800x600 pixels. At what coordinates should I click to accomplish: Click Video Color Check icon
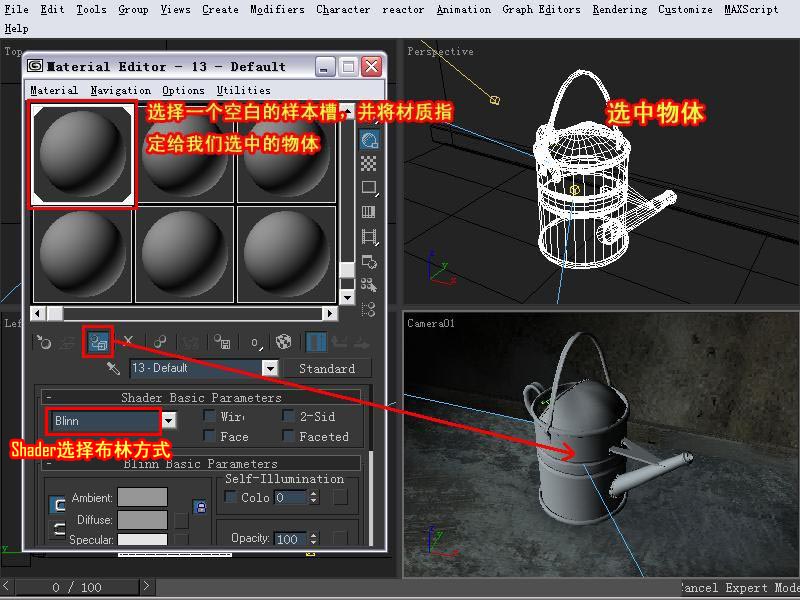368,212
